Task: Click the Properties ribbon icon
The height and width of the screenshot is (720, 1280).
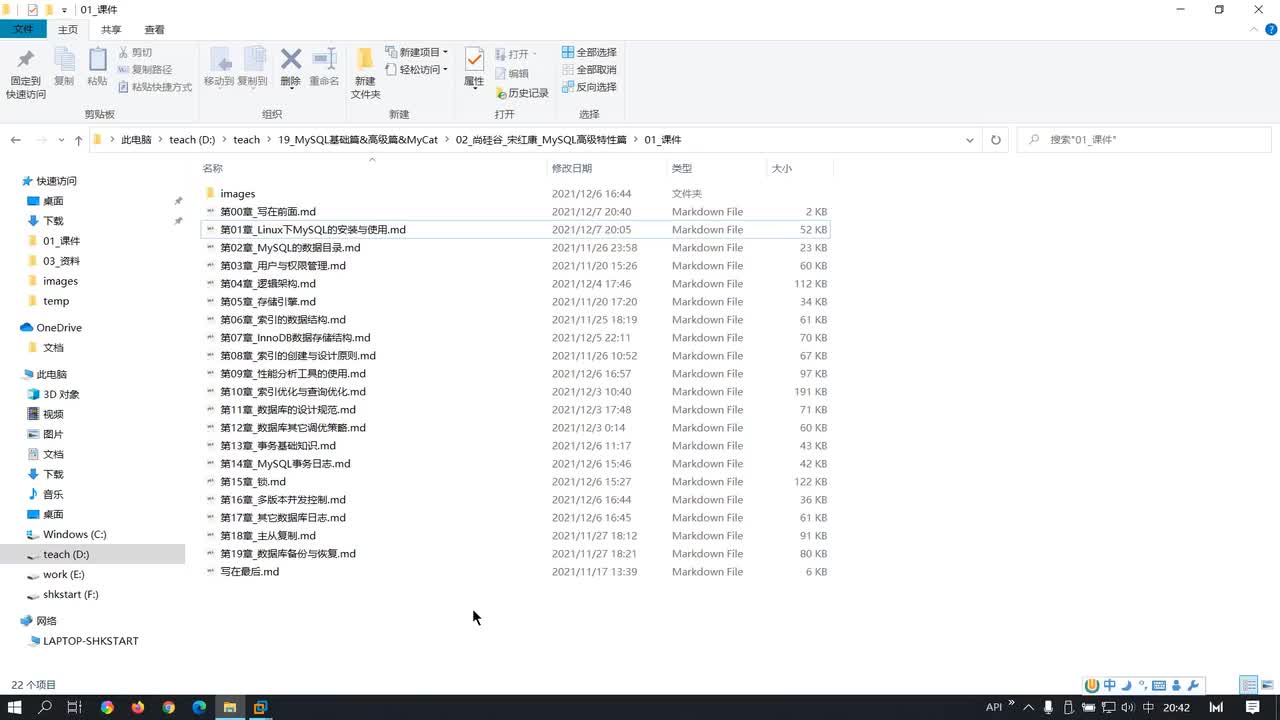Action: [474, 67]
